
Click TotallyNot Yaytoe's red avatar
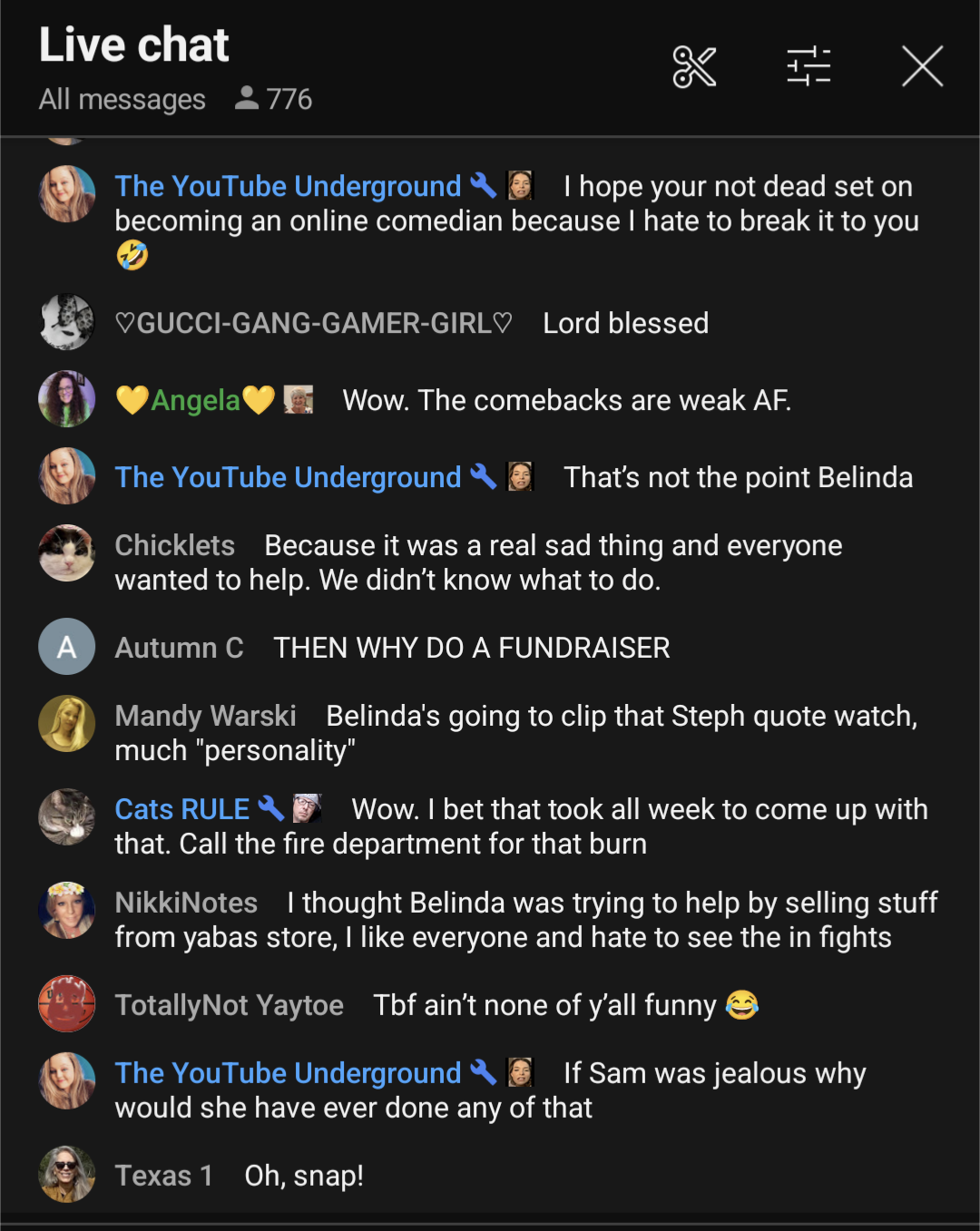(67, 1003)
